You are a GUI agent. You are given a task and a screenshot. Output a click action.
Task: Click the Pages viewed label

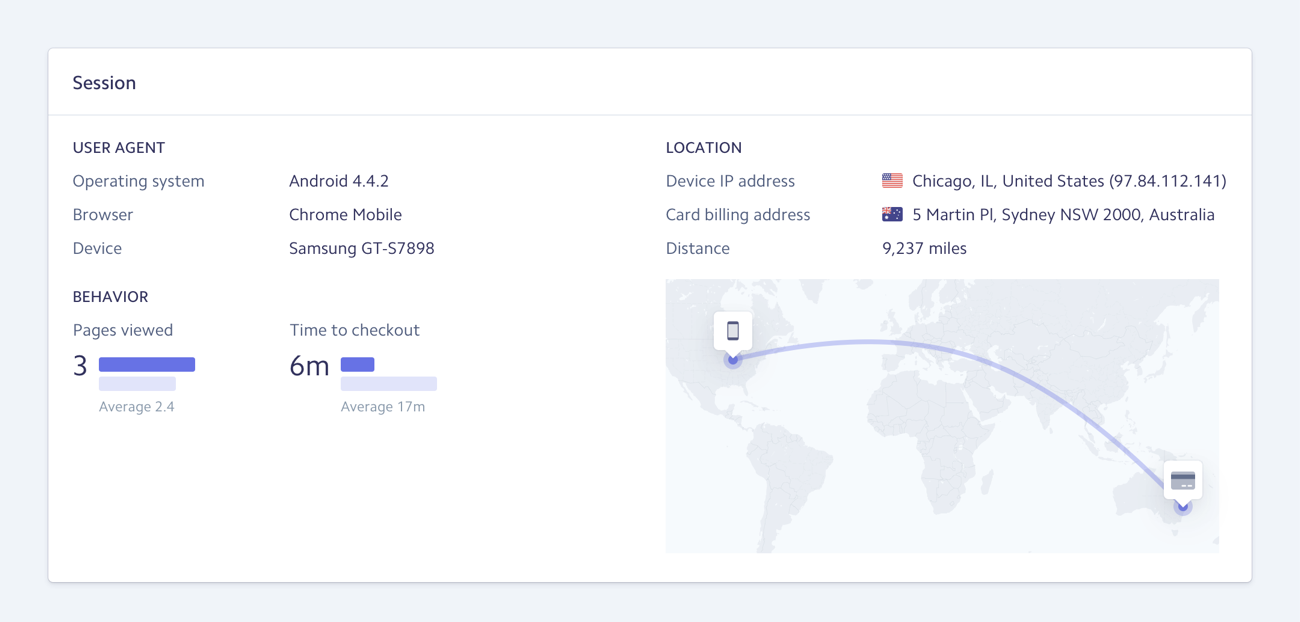point(123,330)
